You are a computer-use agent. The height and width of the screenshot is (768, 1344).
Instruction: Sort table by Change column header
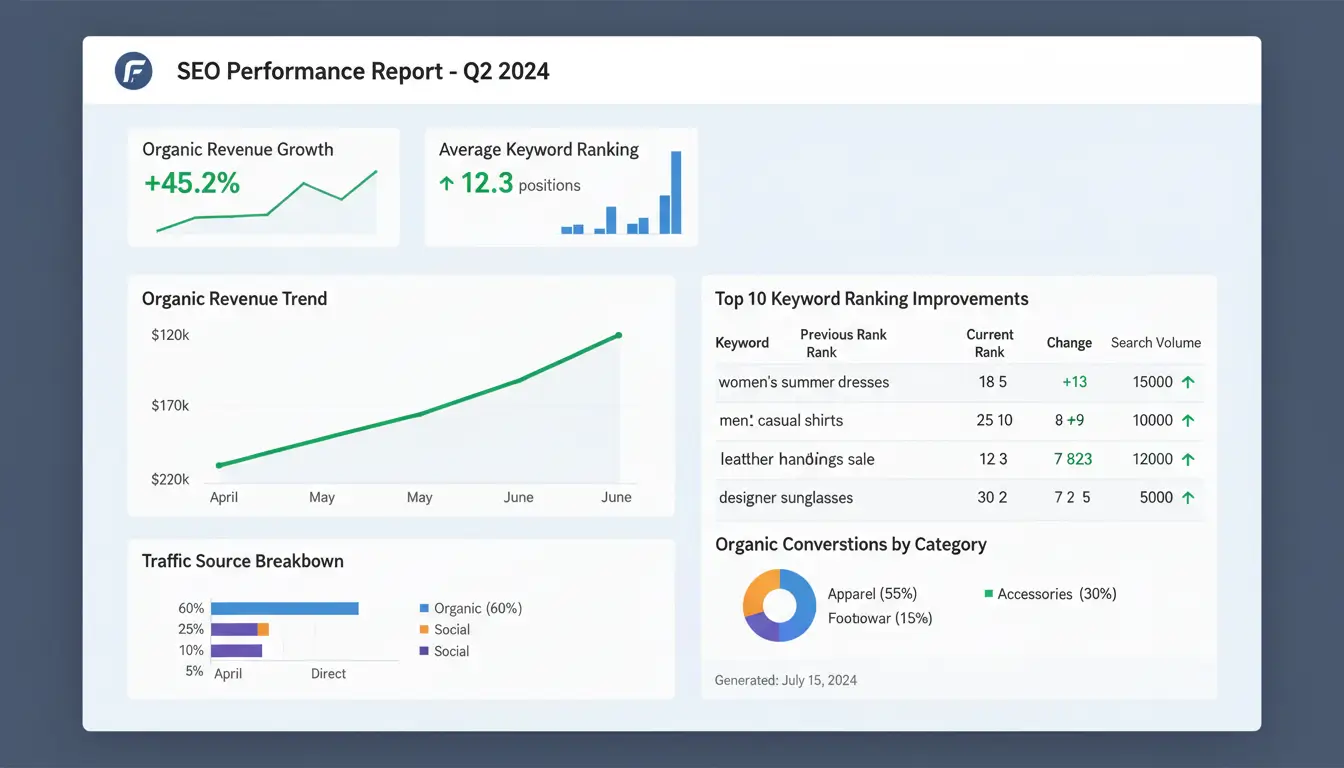pos(1068,342)
